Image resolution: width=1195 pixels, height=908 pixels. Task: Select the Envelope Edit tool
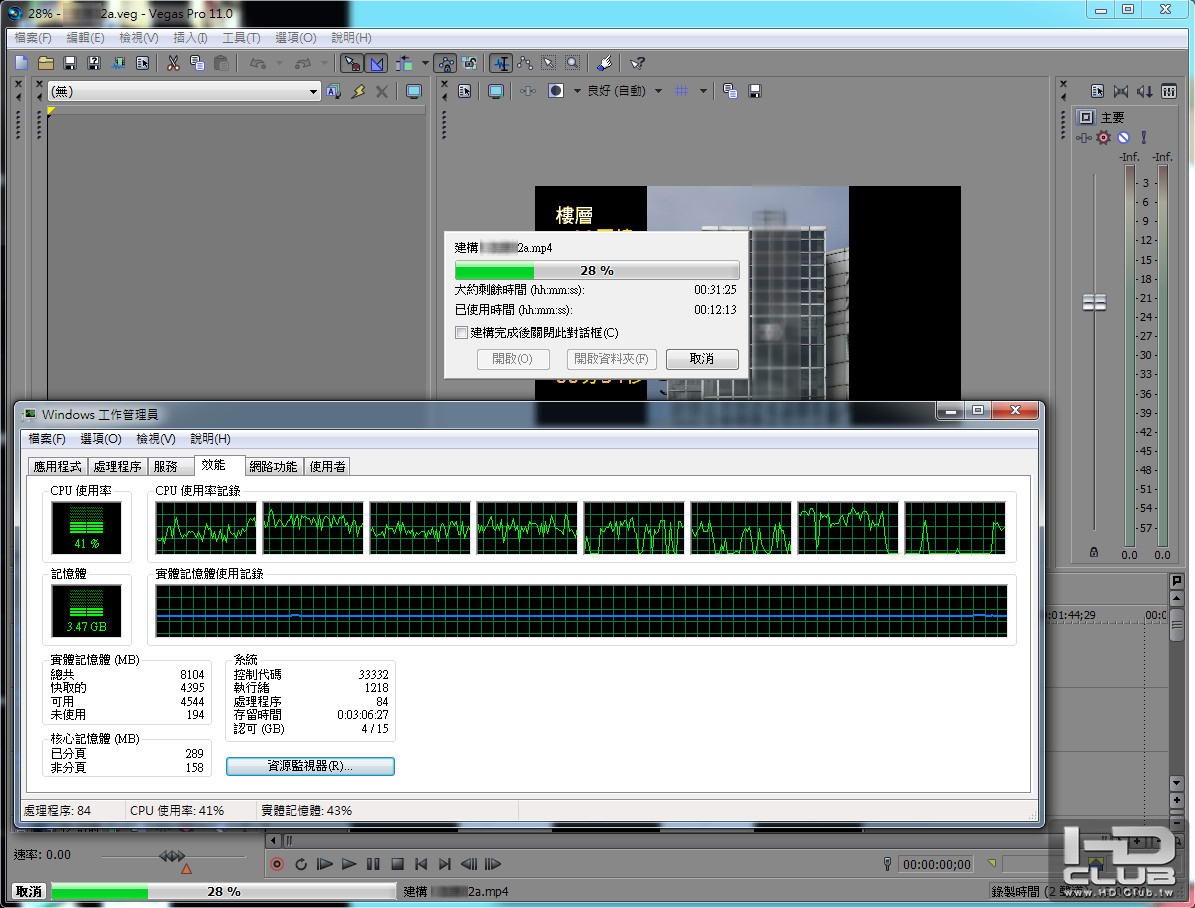525,63
